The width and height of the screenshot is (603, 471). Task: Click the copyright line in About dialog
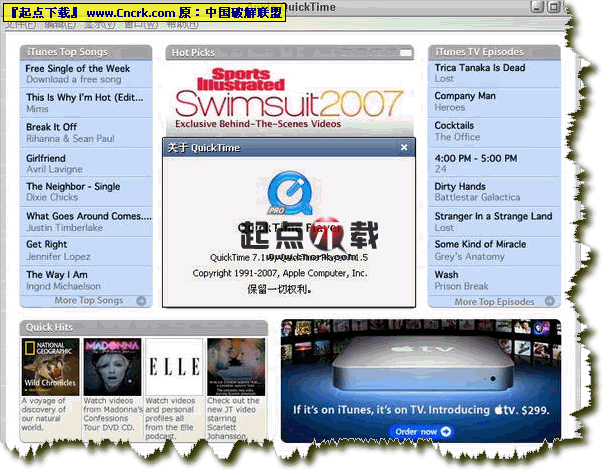(x=280, y=273)
